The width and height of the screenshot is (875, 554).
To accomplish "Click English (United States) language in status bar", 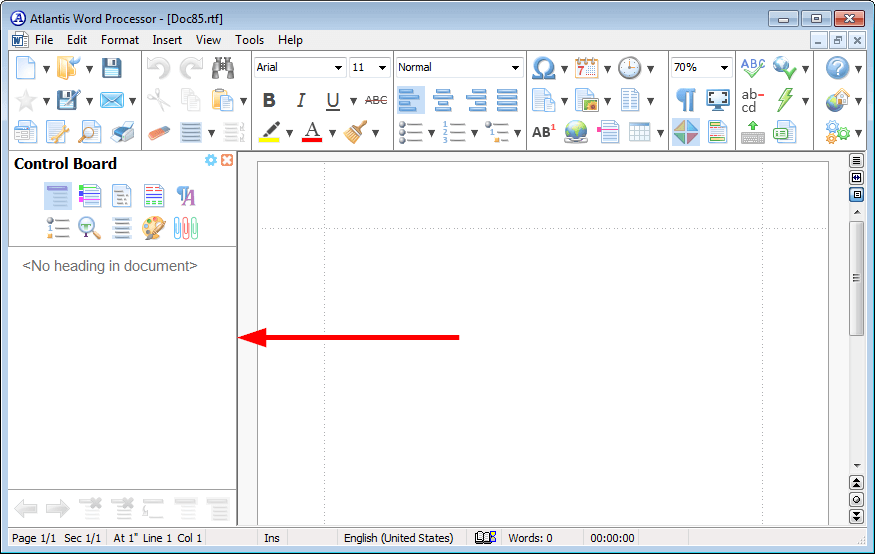I will click(x=398, y=538).
